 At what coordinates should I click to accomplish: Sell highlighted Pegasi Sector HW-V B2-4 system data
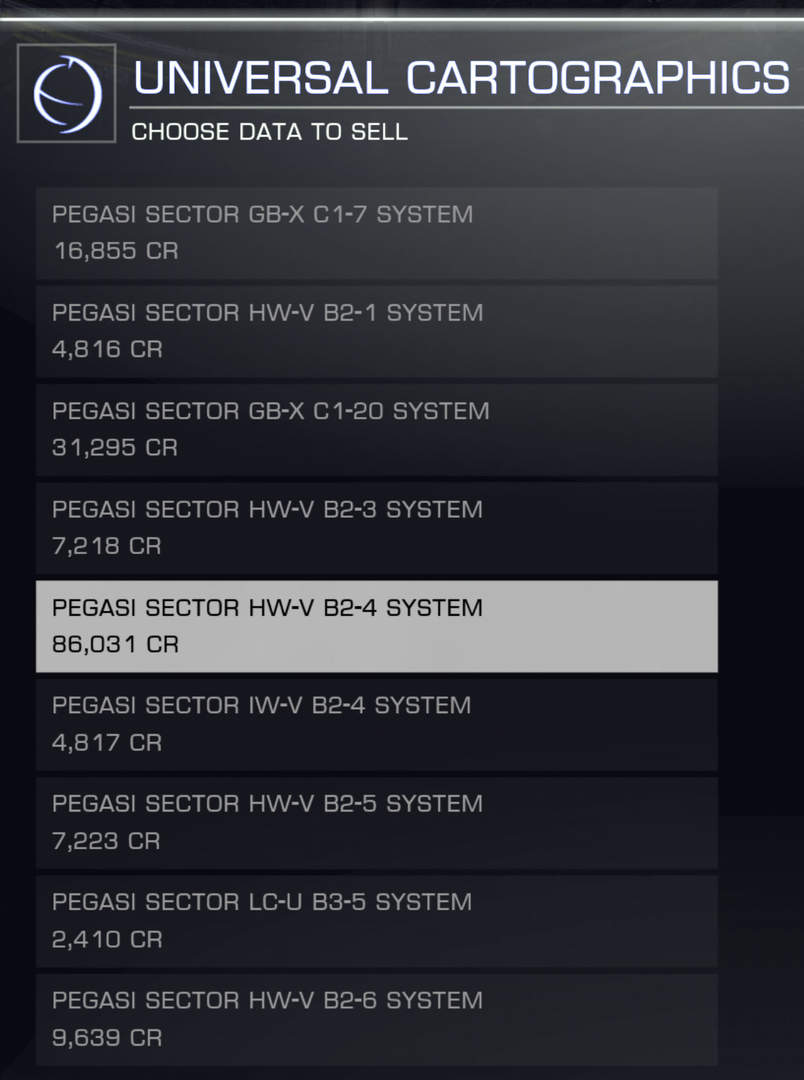point(377,626)
